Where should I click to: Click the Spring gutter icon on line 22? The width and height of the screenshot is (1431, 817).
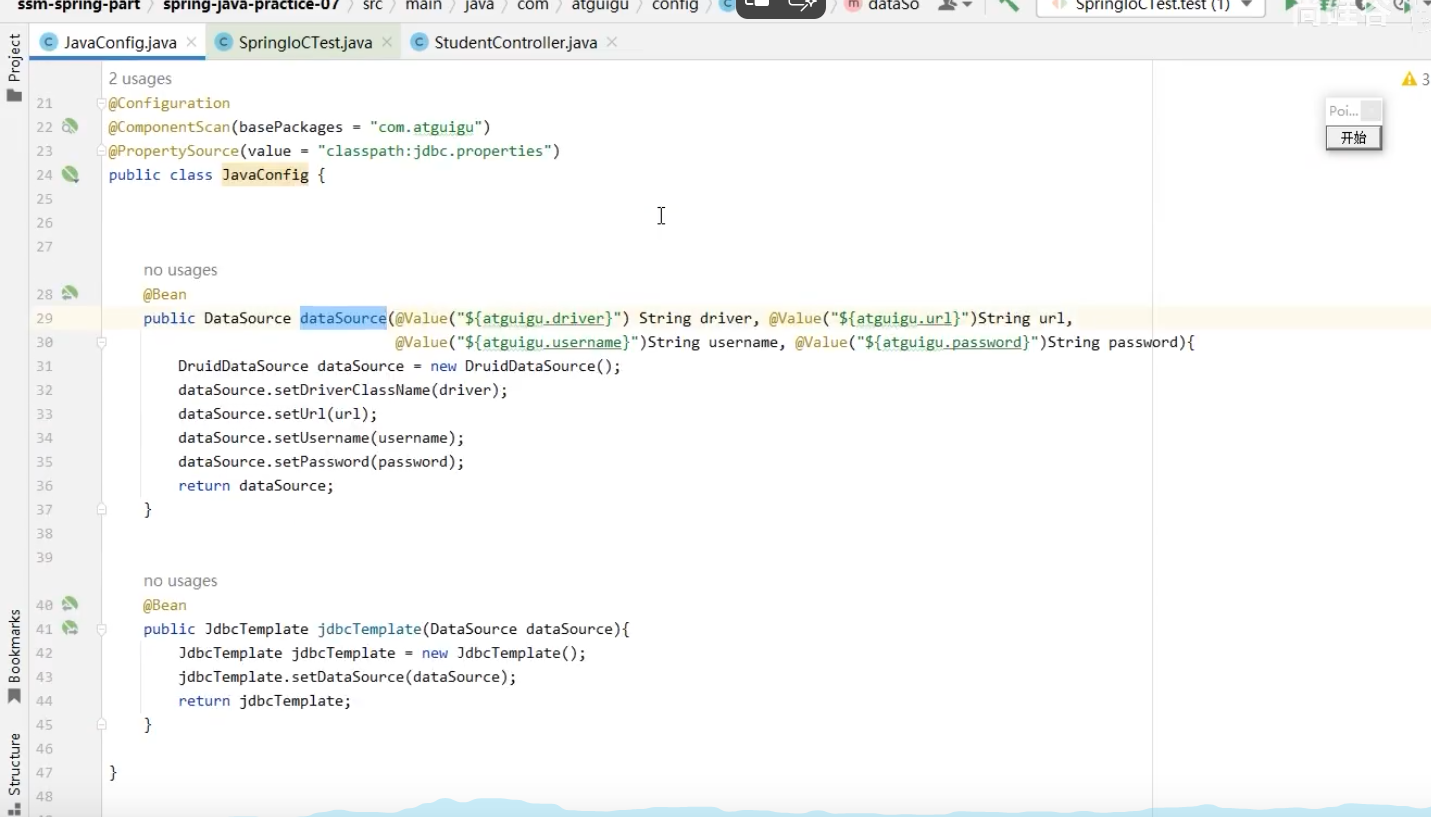[69, 127]
